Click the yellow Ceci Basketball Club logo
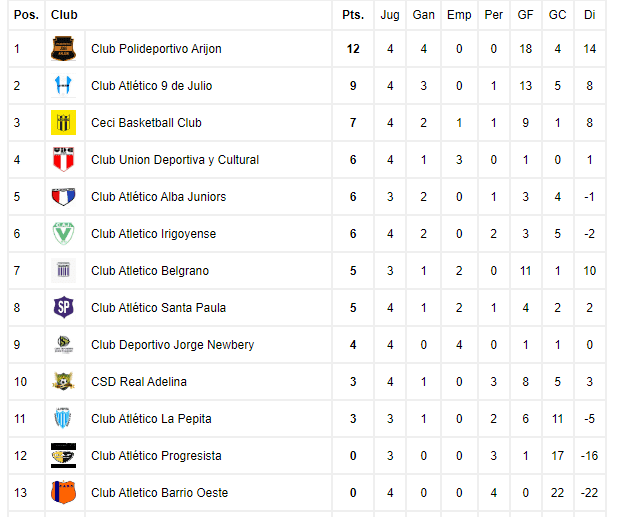This screenshot has width=619, height=517. point(63,123)
